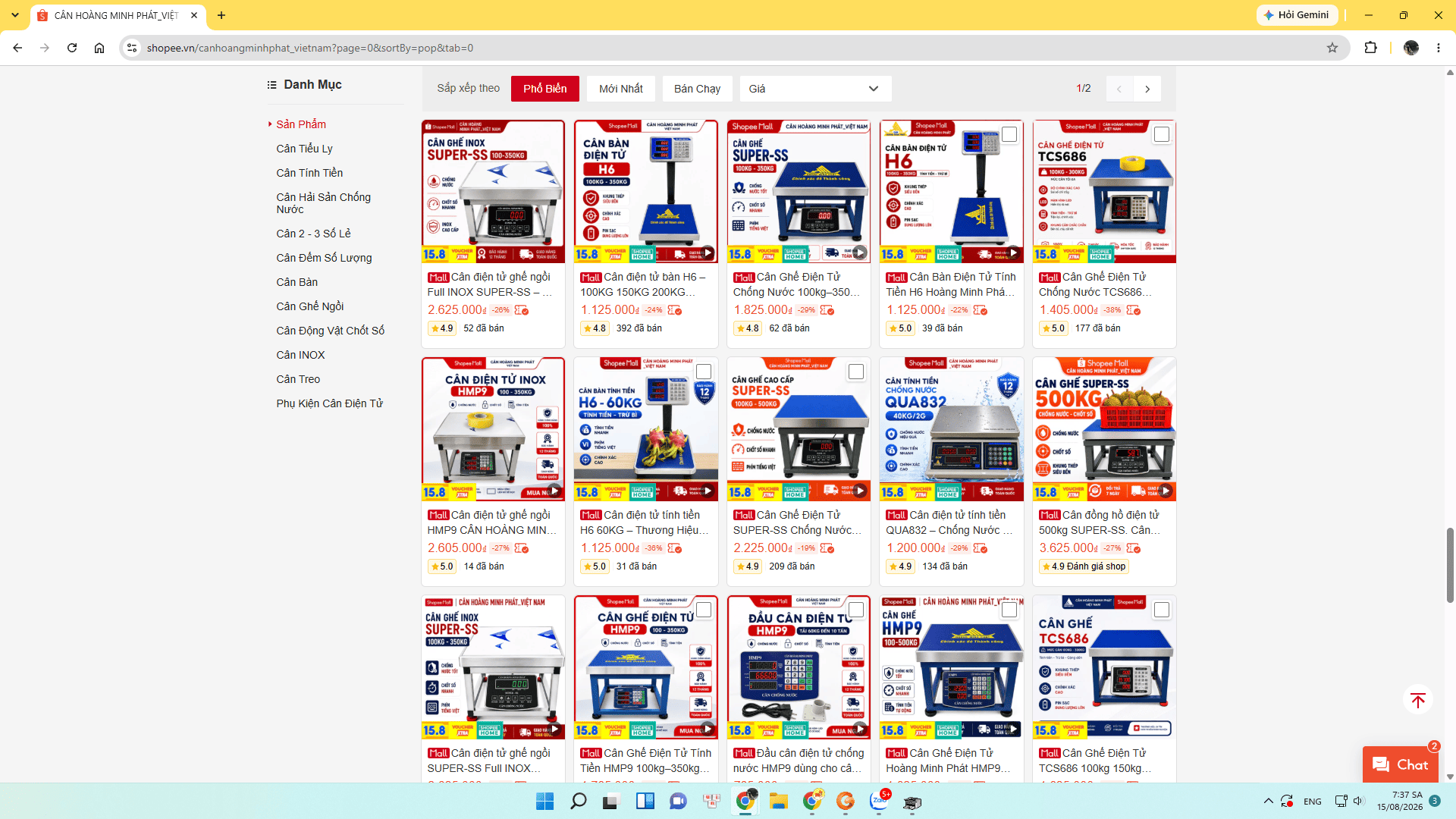Open the Chat widget
Viewport: 1456px width, 819px height.
point(1400,764)
